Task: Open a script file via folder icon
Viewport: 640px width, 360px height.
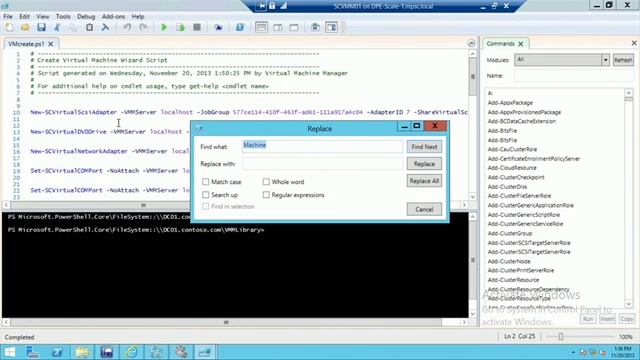Action: [x=25, y=27]
